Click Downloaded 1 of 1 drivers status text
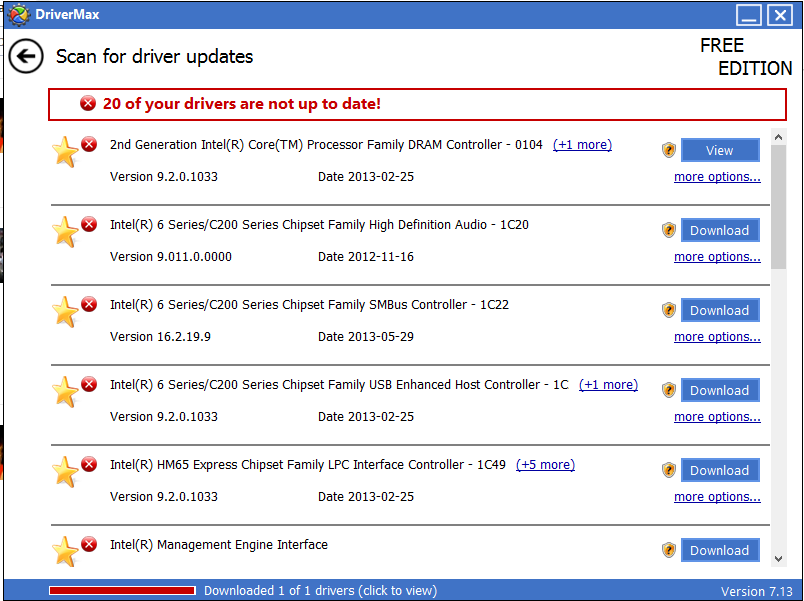 (320, 591)
